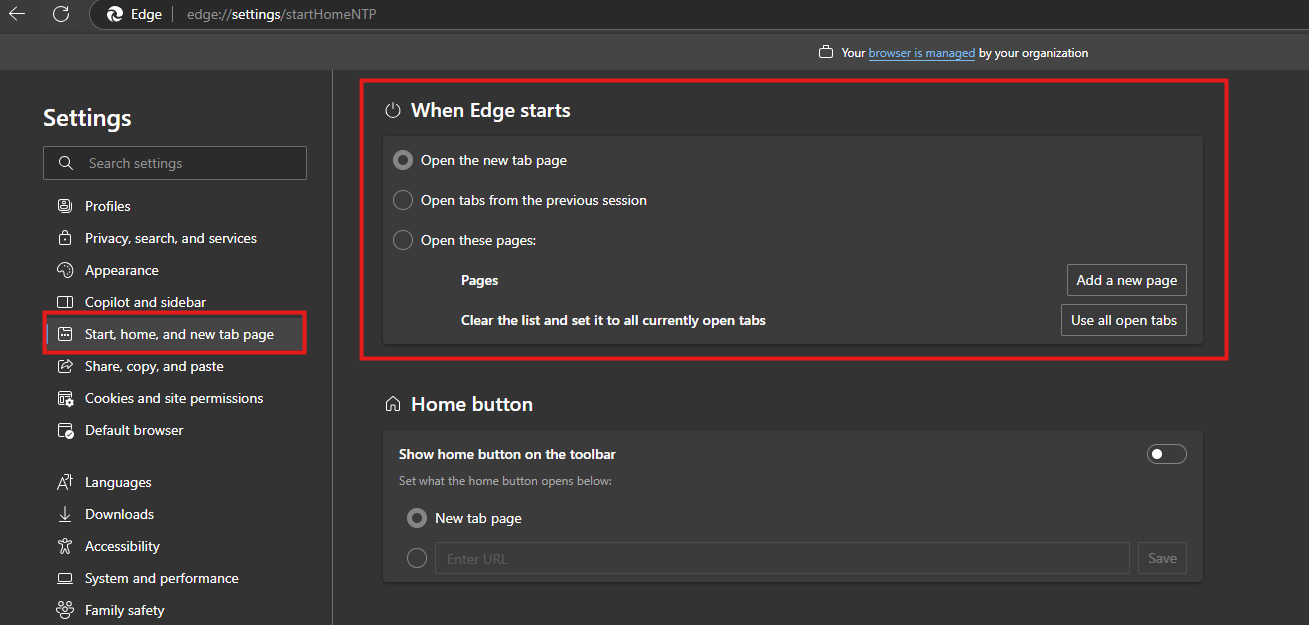The image size is (1309, 625).
Task: Click the Languages icon in sidebar
Action: click(x=65, y=482)
